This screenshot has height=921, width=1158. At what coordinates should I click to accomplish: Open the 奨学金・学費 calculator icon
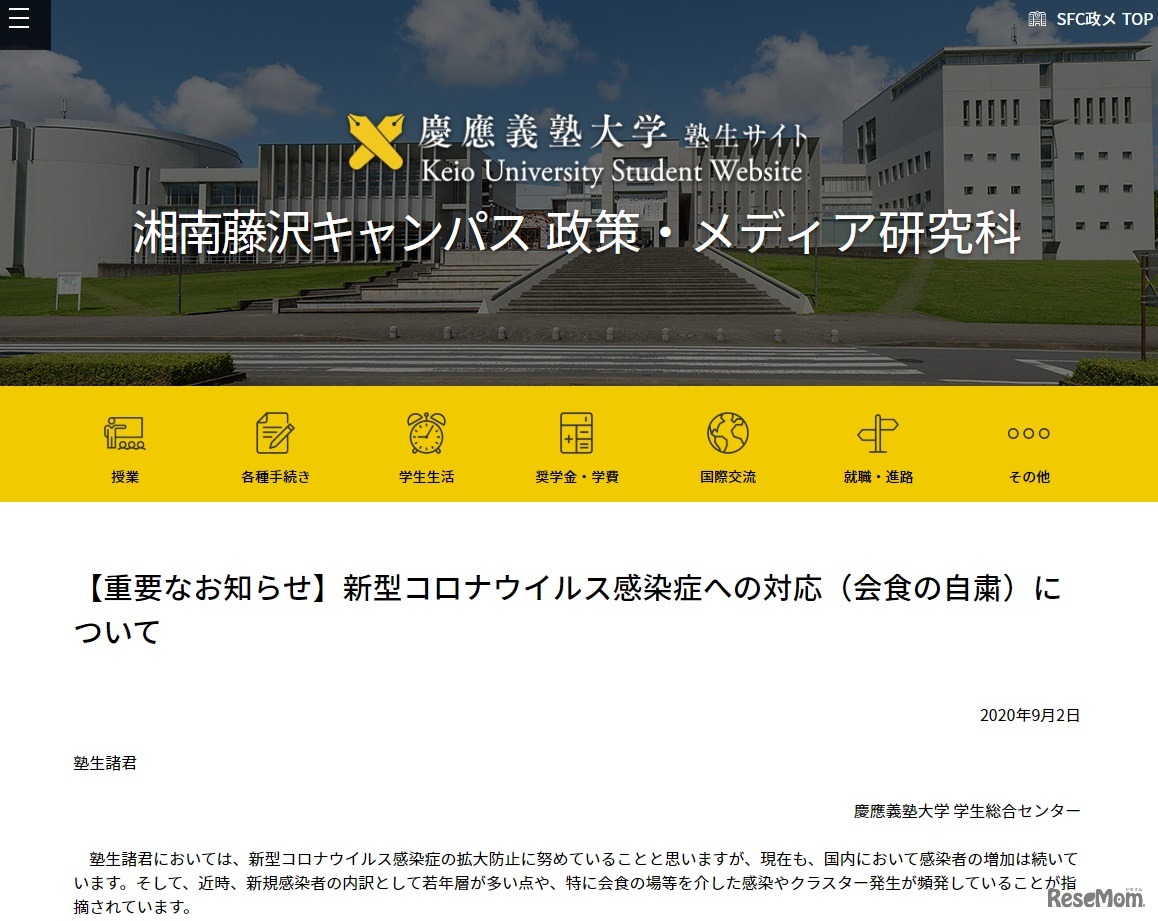point(576,433)
